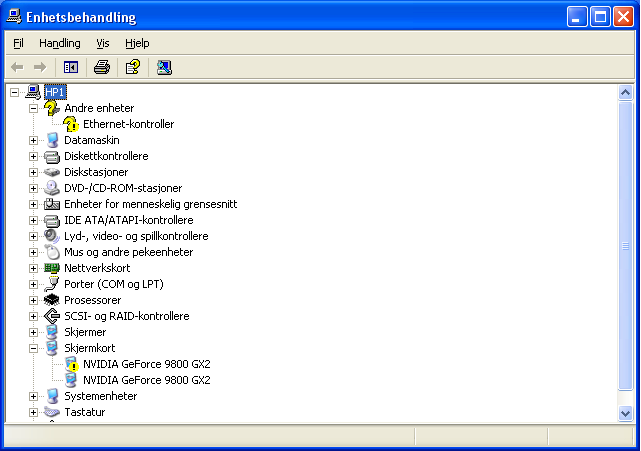Click the scrollbar down arrow

tap(626, 413)
